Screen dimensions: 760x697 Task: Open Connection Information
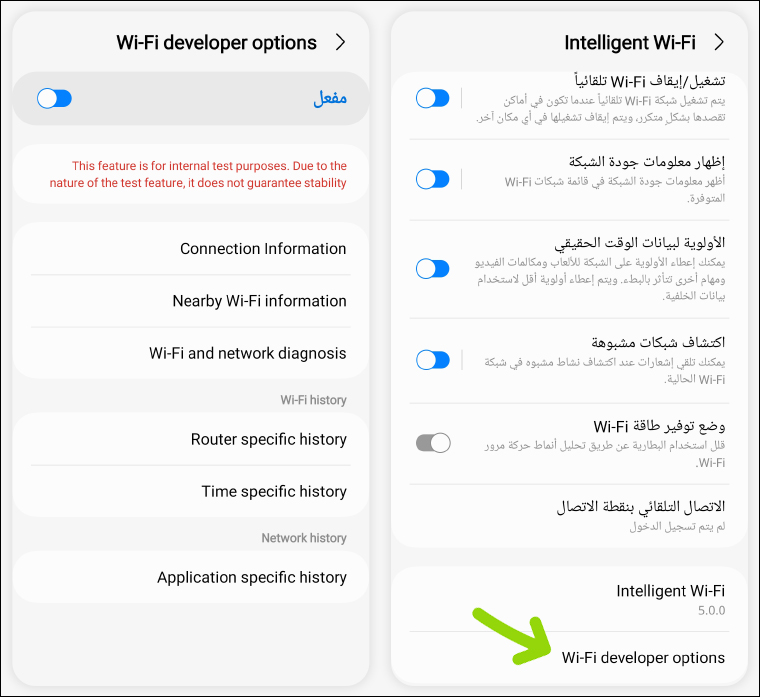coord(263,249)
